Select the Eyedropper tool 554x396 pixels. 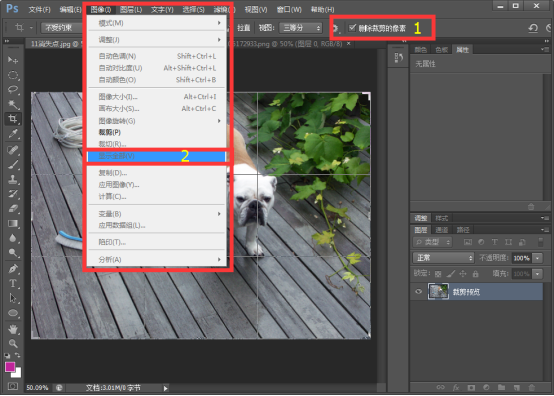pyautogui.click(x=13, y=134)
